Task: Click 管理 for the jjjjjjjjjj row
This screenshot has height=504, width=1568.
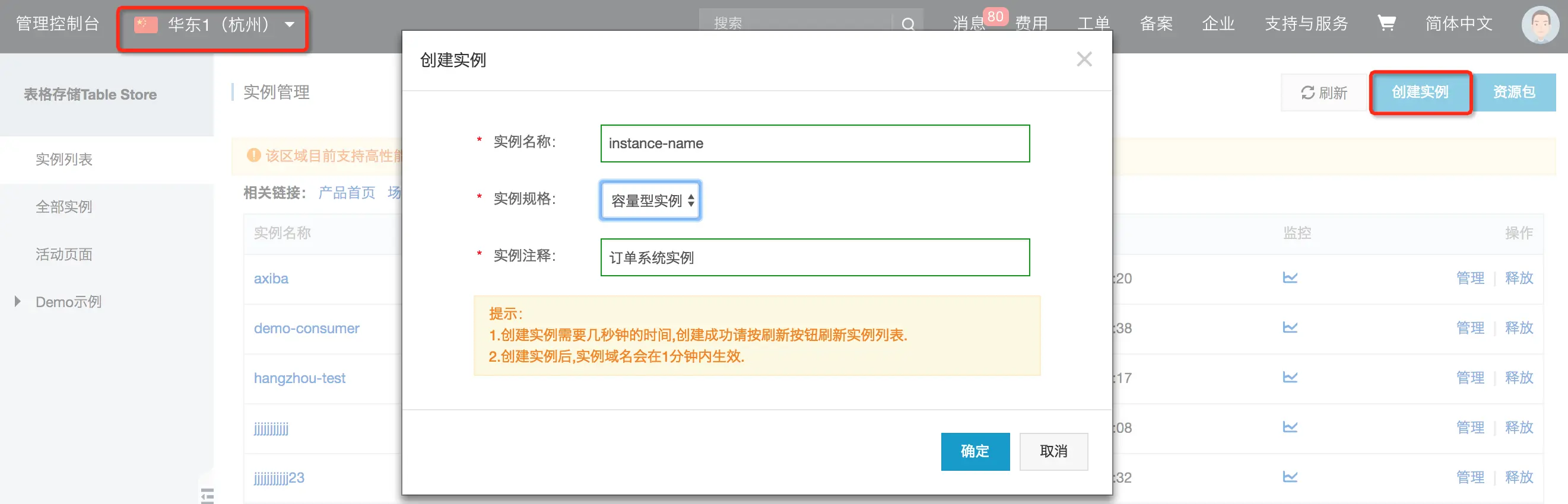Action: [1470, 428]
